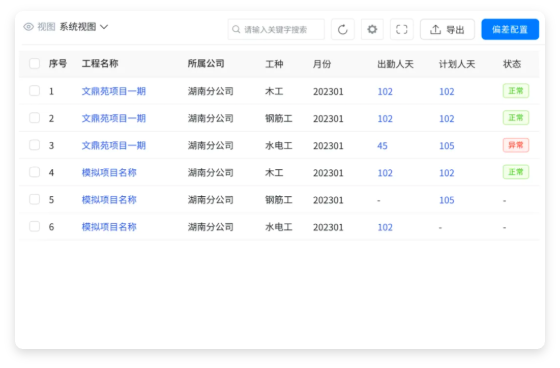
Task: Click 出勤人天 value 102 in row 1
Action: (x=385, y=92)
